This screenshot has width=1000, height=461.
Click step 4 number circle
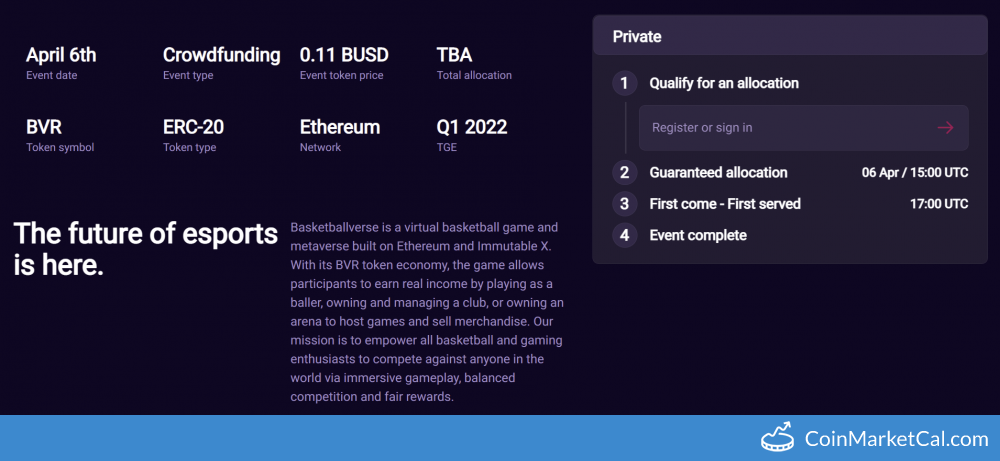click(x=625, y=236)
